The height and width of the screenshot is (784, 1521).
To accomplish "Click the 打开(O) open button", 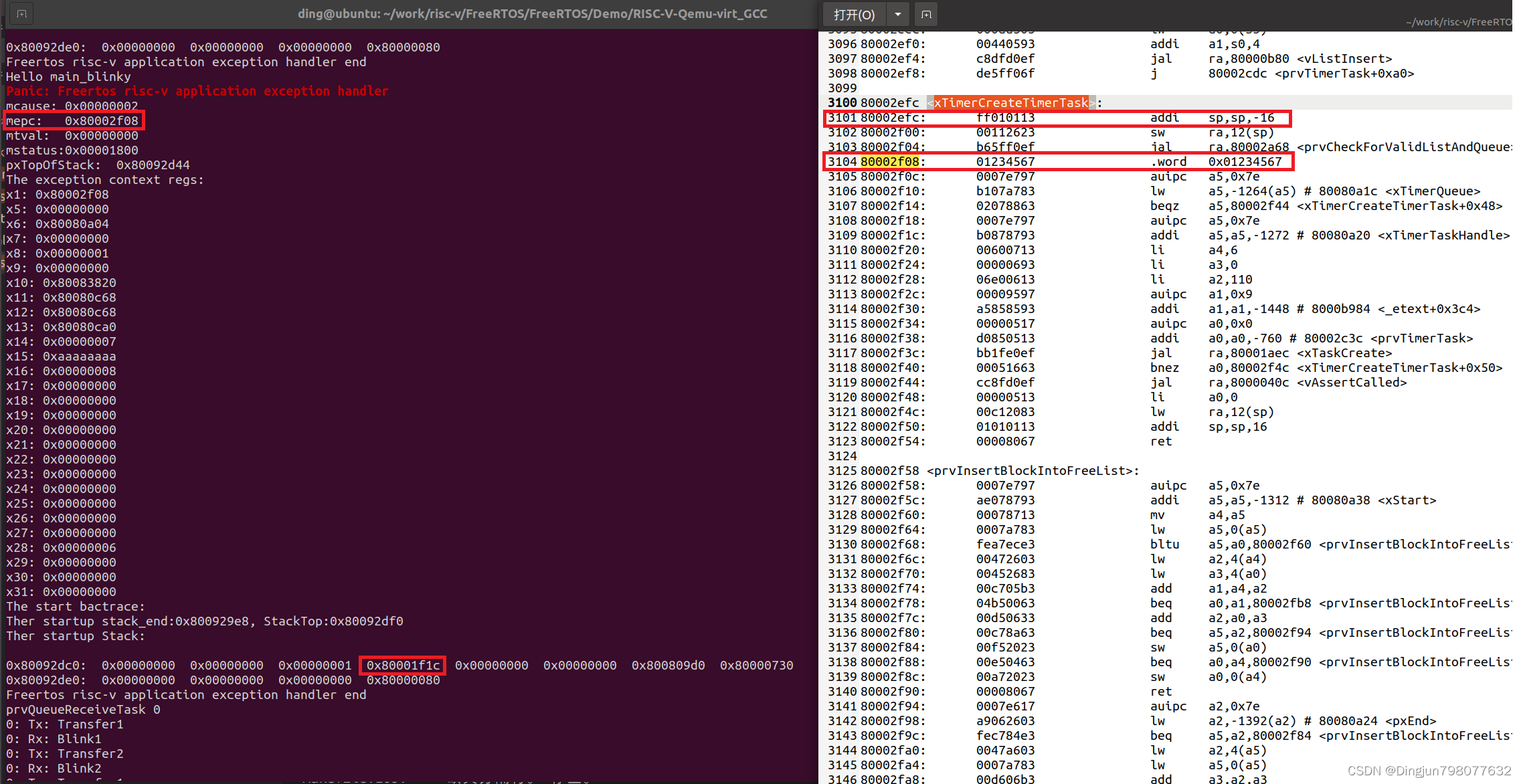I will coord(854,14).
